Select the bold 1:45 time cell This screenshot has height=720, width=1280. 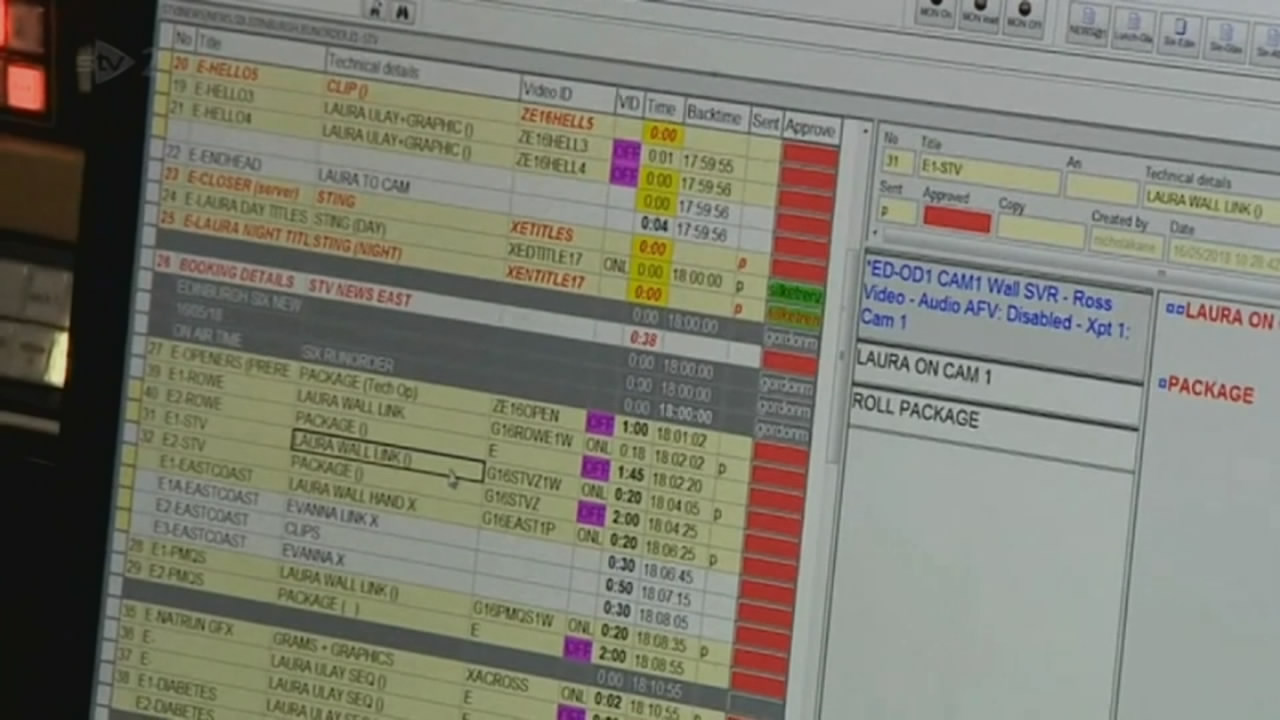tap(630, 474)
